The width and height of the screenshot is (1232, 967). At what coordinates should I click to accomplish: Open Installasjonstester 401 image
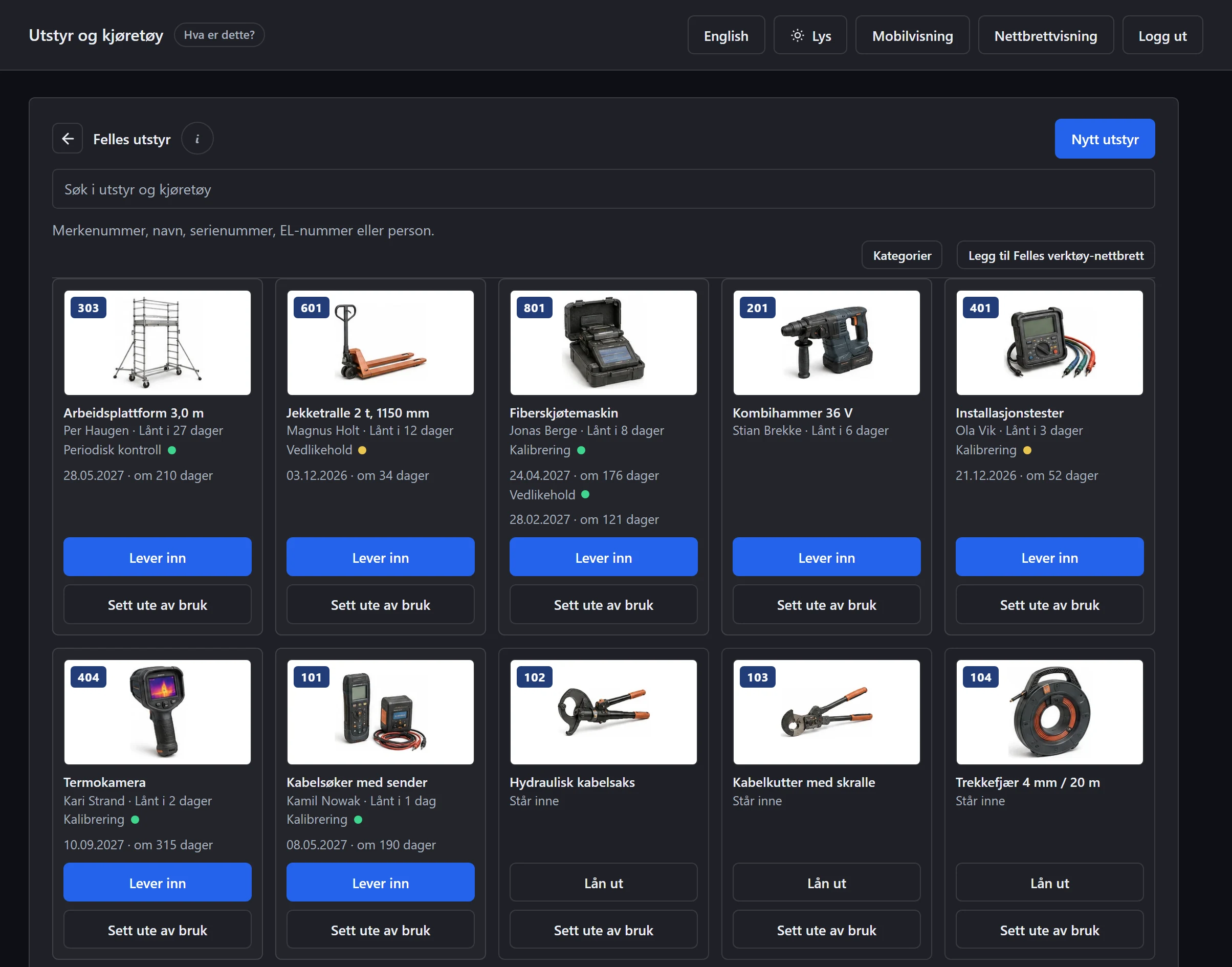(1050, 343)
